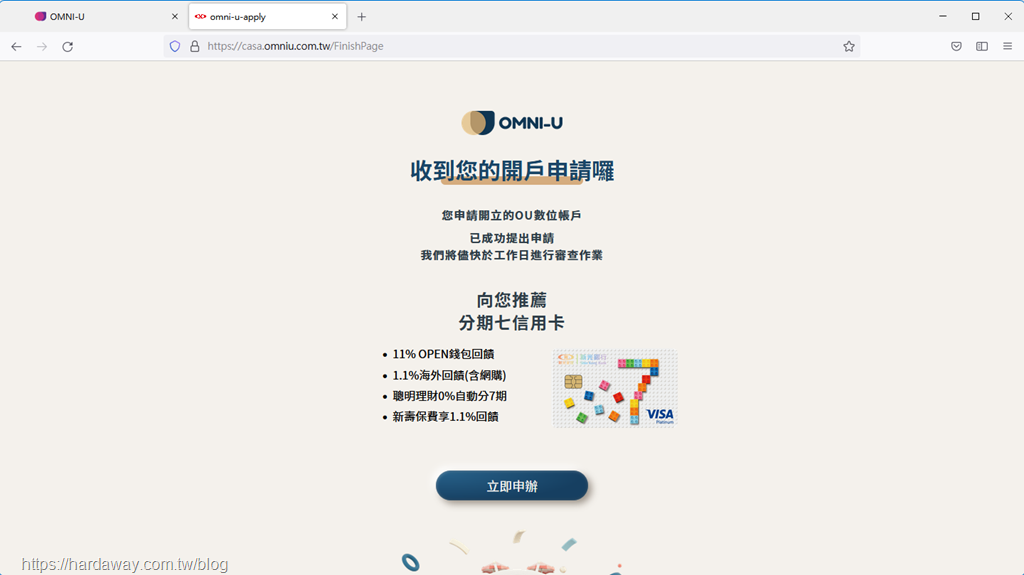Click the text 已成功提出申請
Viewport: 1024px width, 575px height.
[512, 238]
